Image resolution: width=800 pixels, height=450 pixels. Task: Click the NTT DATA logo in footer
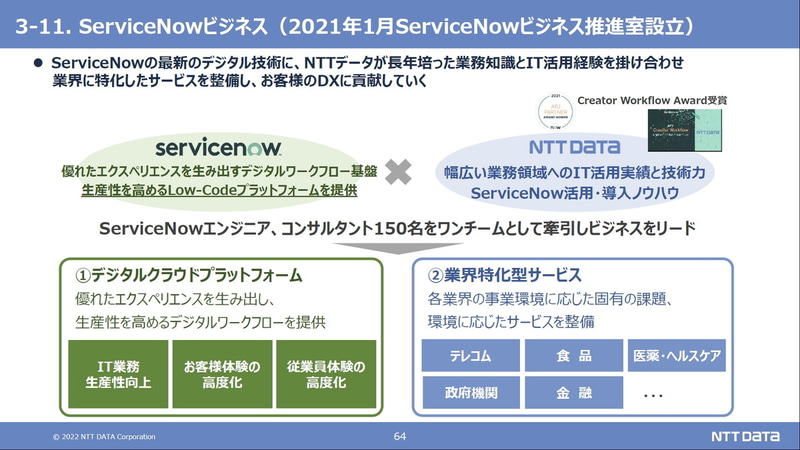[745, 436]
